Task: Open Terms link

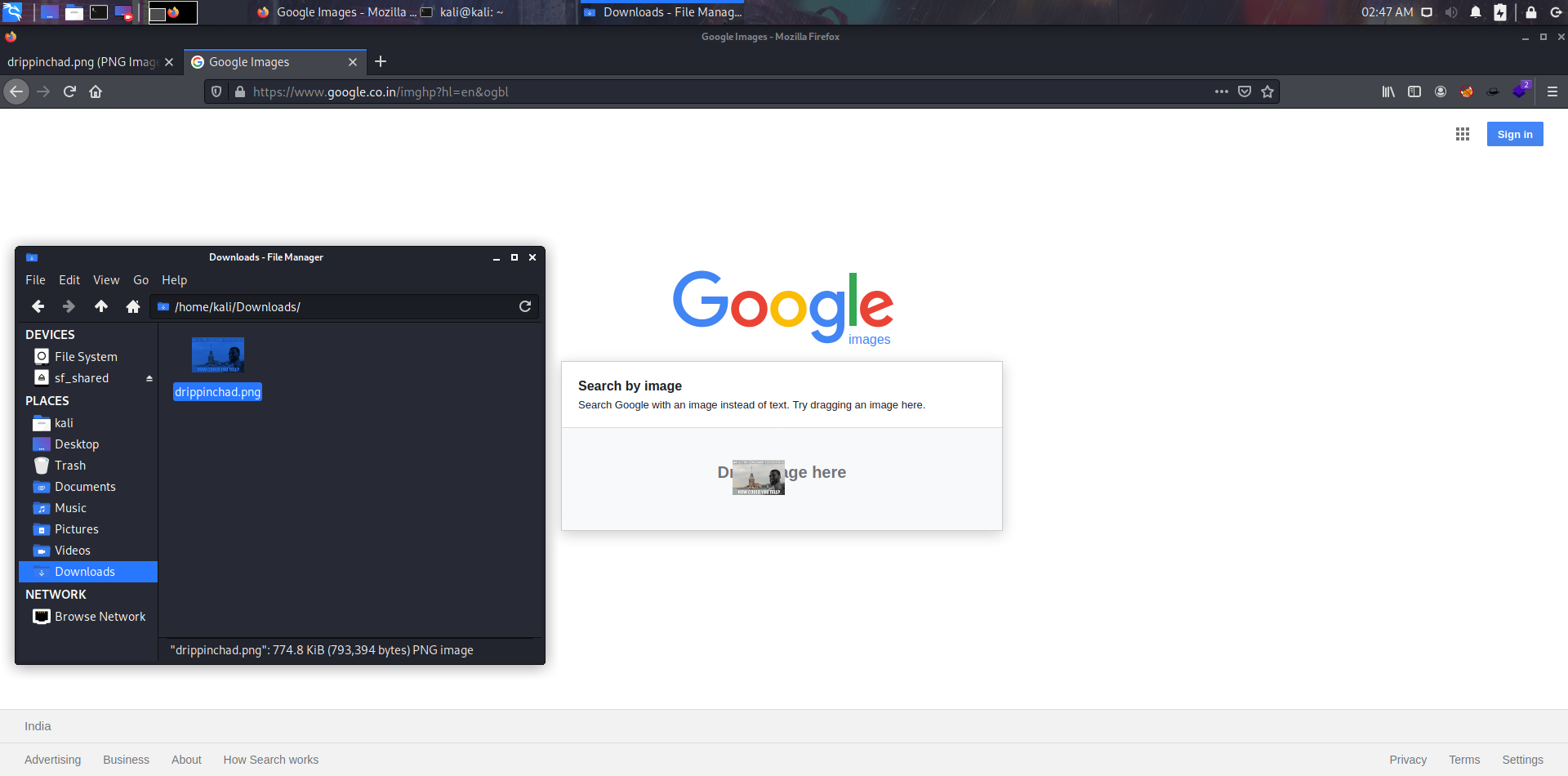Action: (x=1464, y=760)
